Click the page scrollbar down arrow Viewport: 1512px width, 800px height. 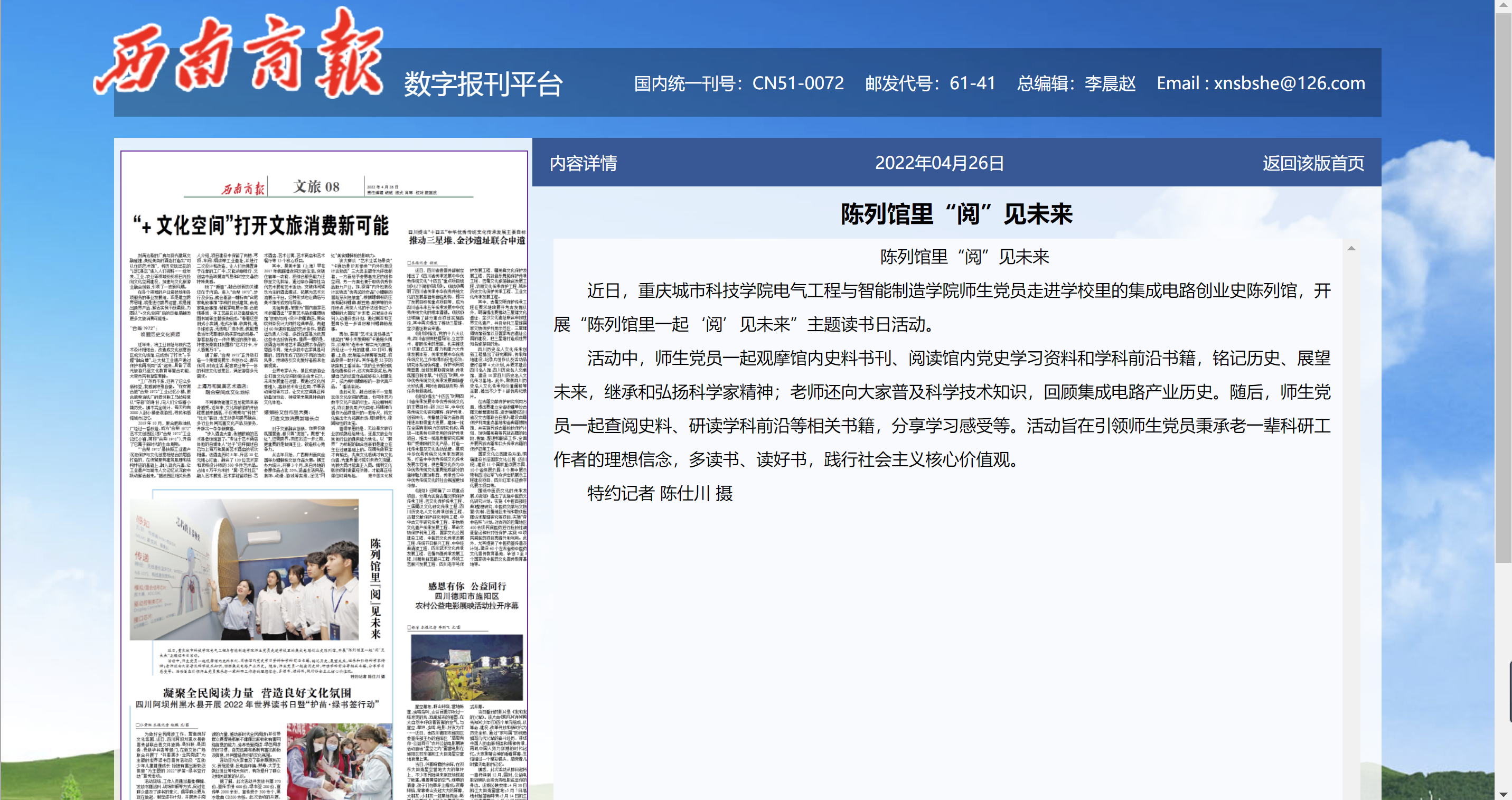pos(1504,794)
